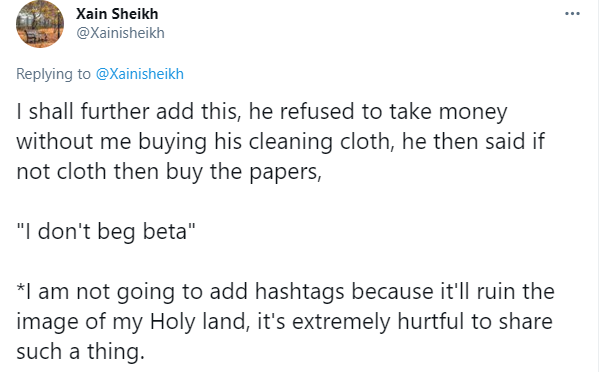Viewport: 601px width, 372px height.
Task: Open the Xain Sheikh display name
Action: 117,14
